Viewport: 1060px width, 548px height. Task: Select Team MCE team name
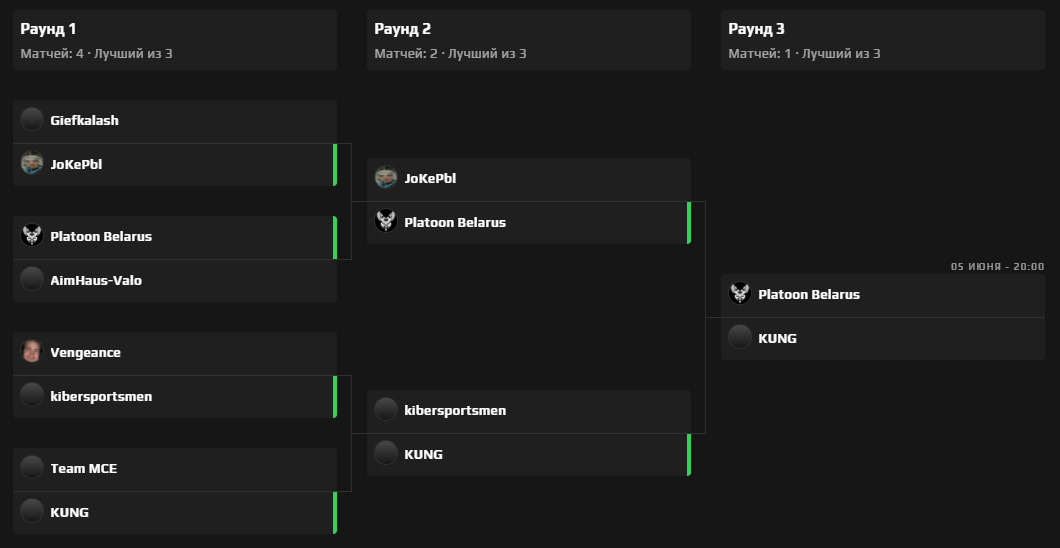pyautogui.click(x=83, y=468)
